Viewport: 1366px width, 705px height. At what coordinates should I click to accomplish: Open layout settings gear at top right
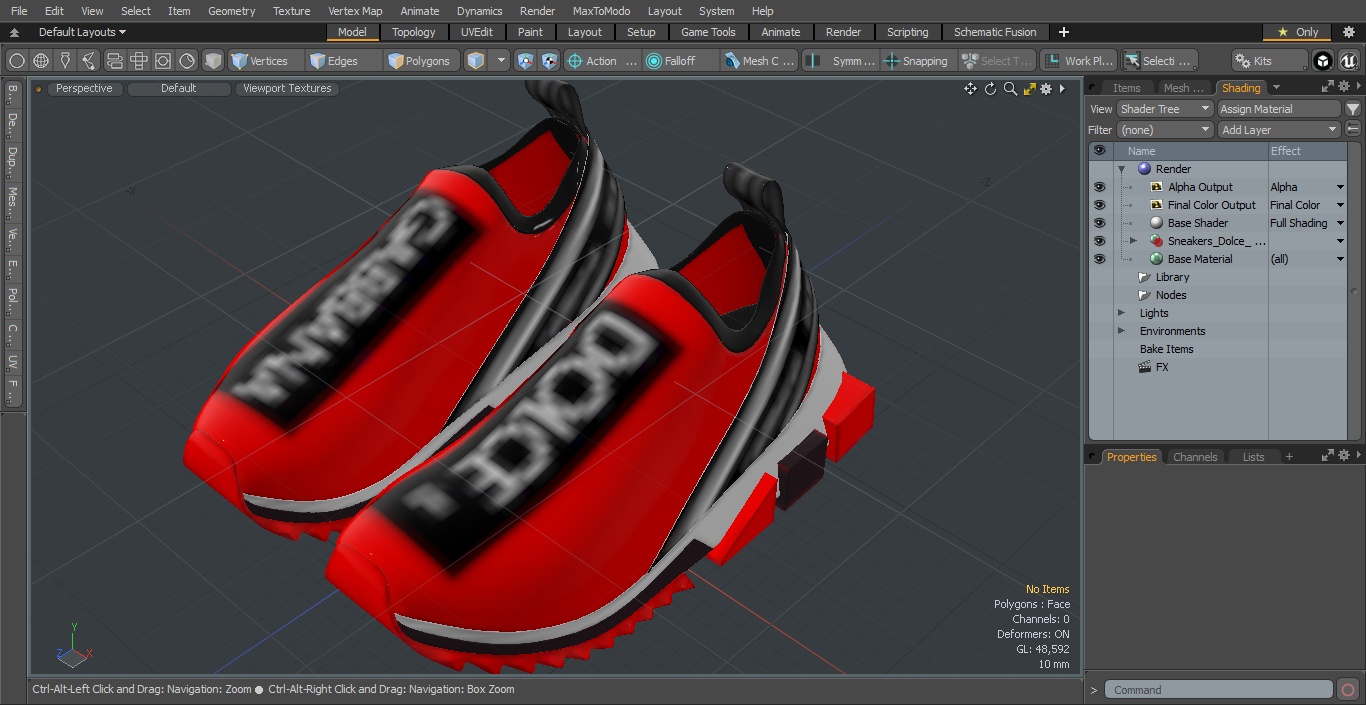[1348, 32]
